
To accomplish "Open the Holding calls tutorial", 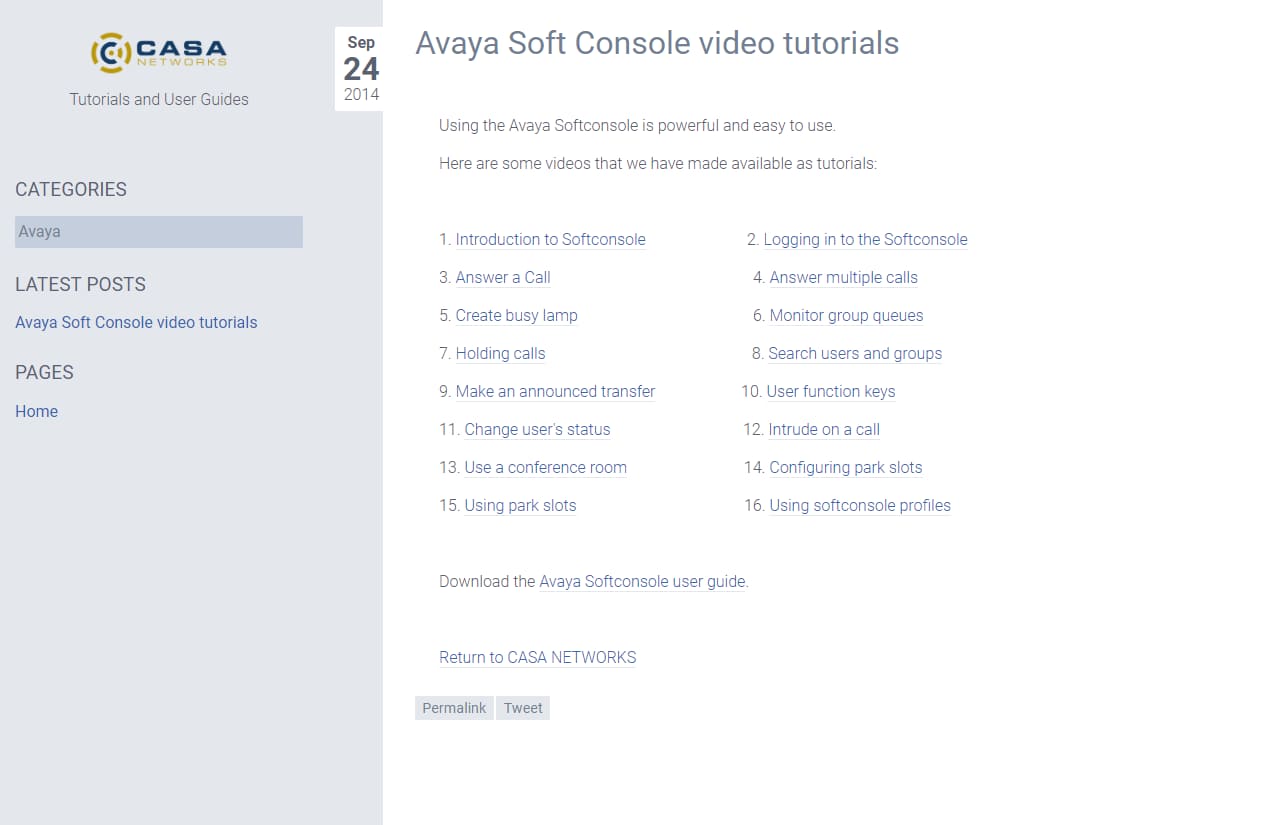I will (x=500, y=354).
